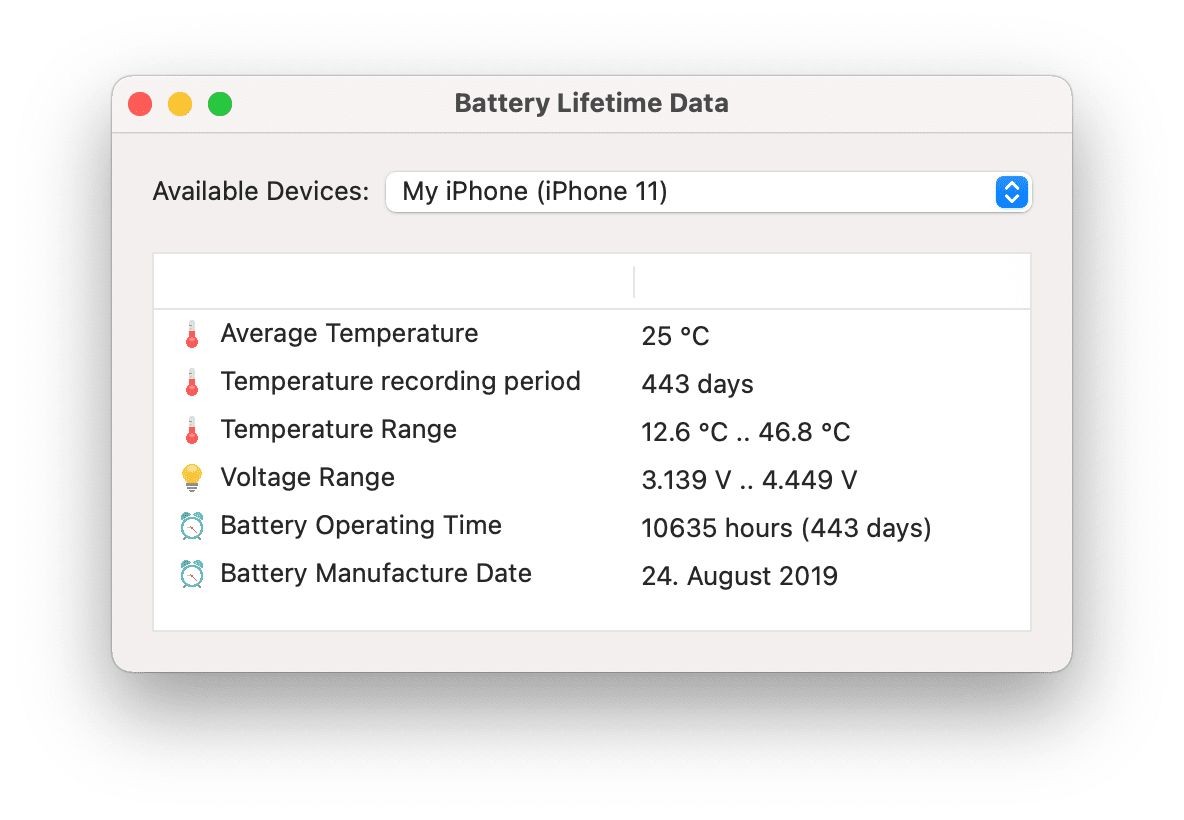
Task: Minimize window with the yellow button
Action: pyautogui.click(x=180, y=104)
